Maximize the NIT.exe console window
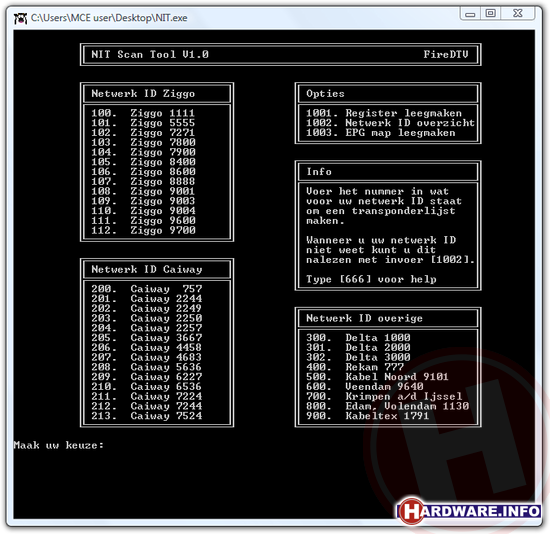 [490, 14]
